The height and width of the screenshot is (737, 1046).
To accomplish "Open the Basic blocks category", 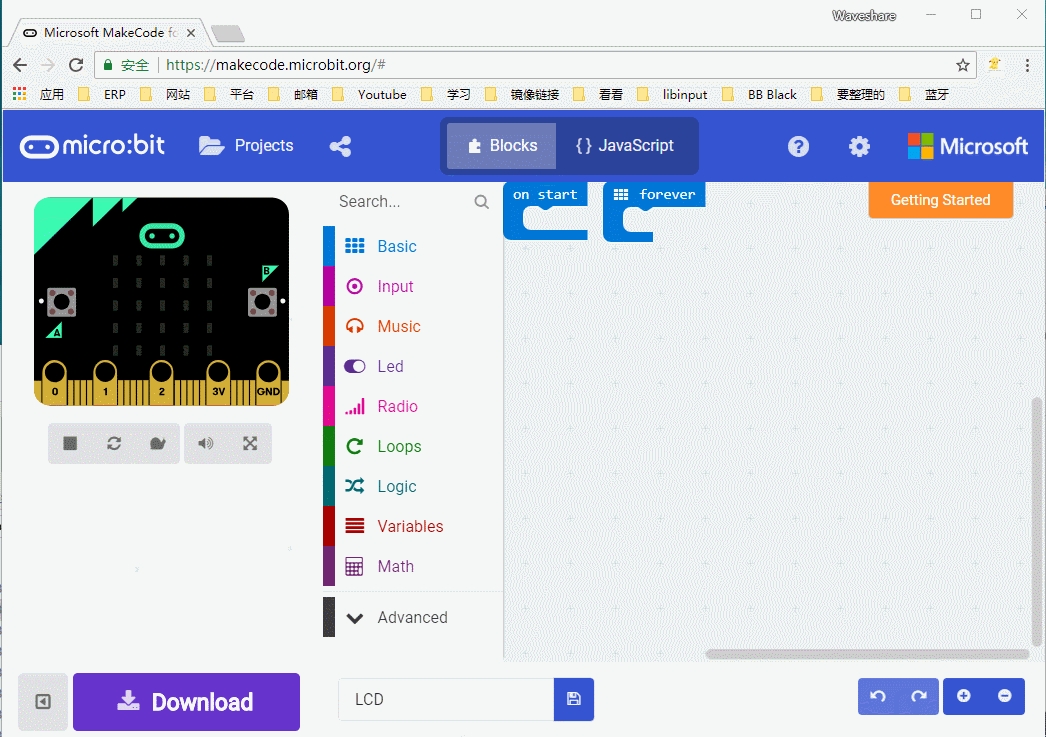I will point(396,246).
